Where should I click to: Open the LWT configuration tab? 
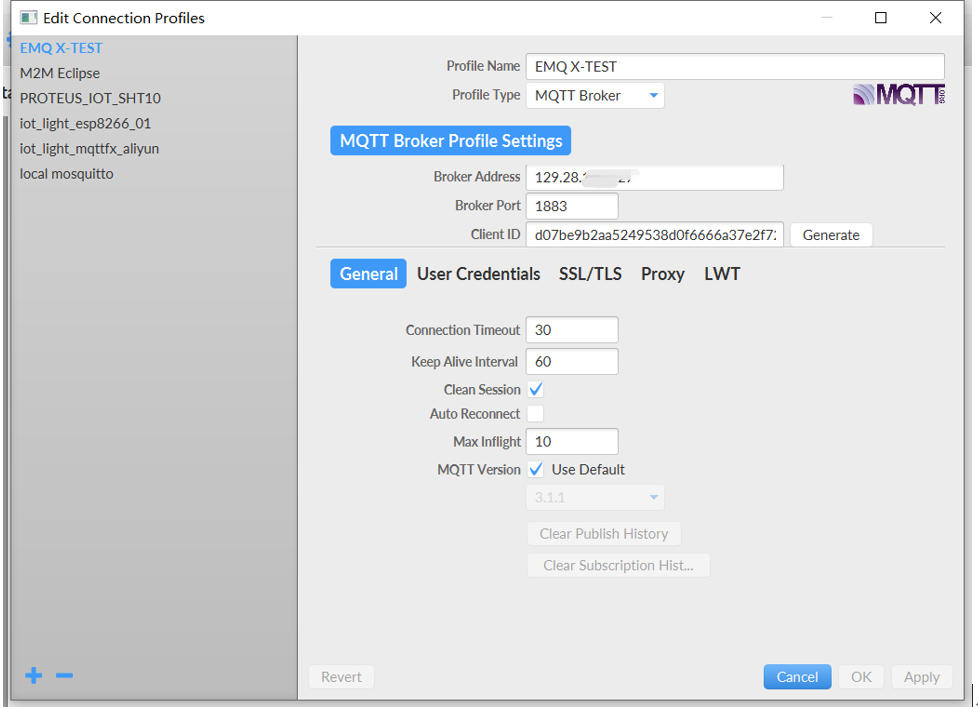[722, 273]
